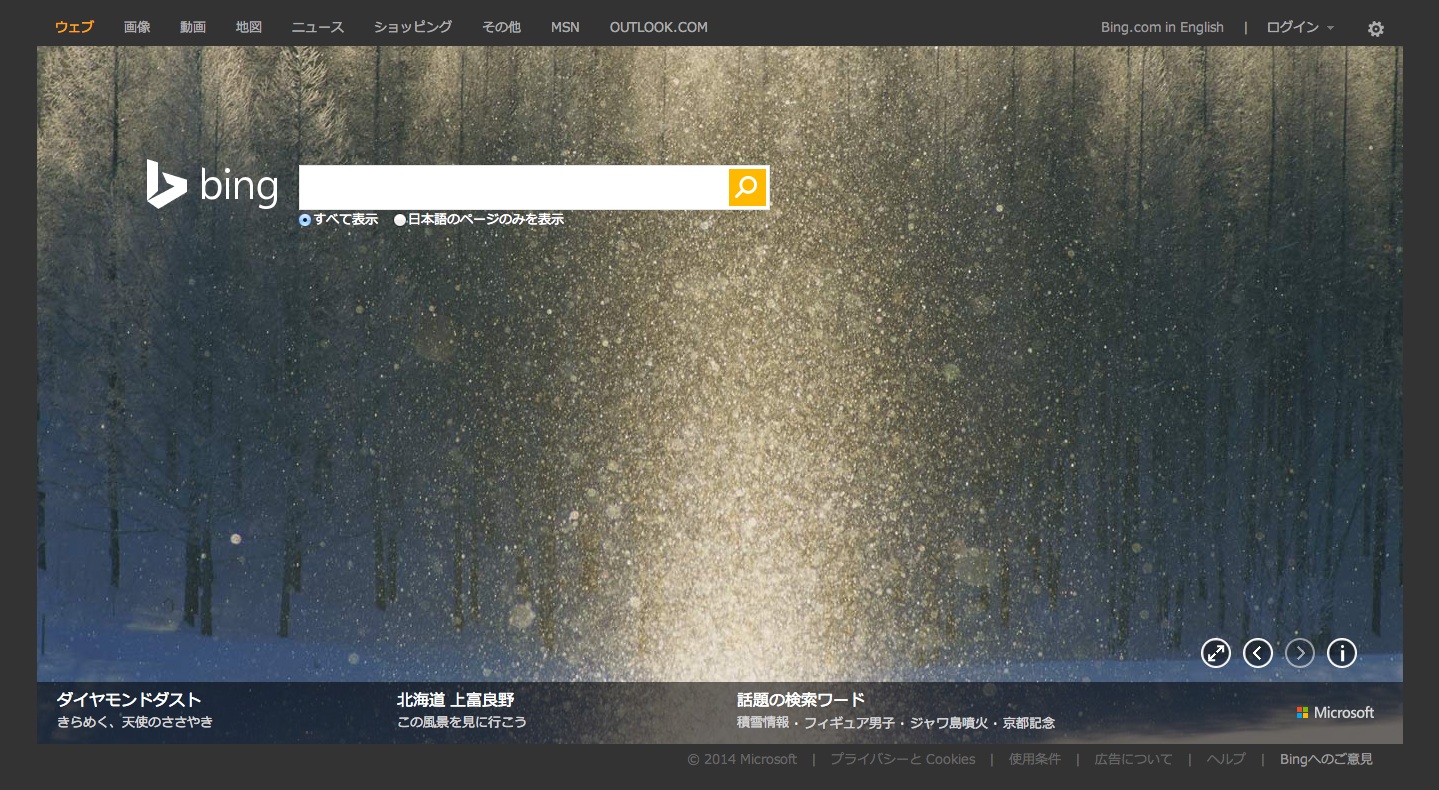This screenshot has height=790, width=1439.
Task: Click the yellow search magnifier button
Action: point(747,188)
